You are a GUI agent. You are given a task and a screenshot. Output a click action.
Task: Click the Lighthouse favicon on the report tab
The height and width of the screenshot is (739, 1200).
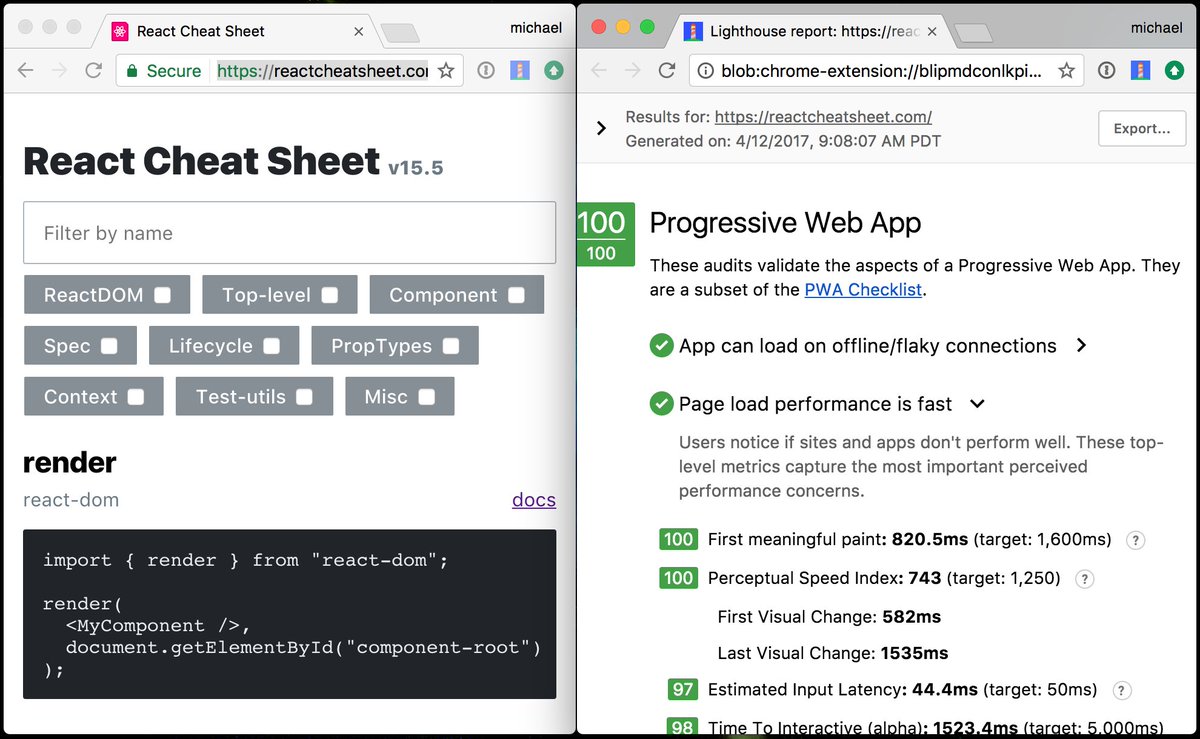tap(693, 31)
